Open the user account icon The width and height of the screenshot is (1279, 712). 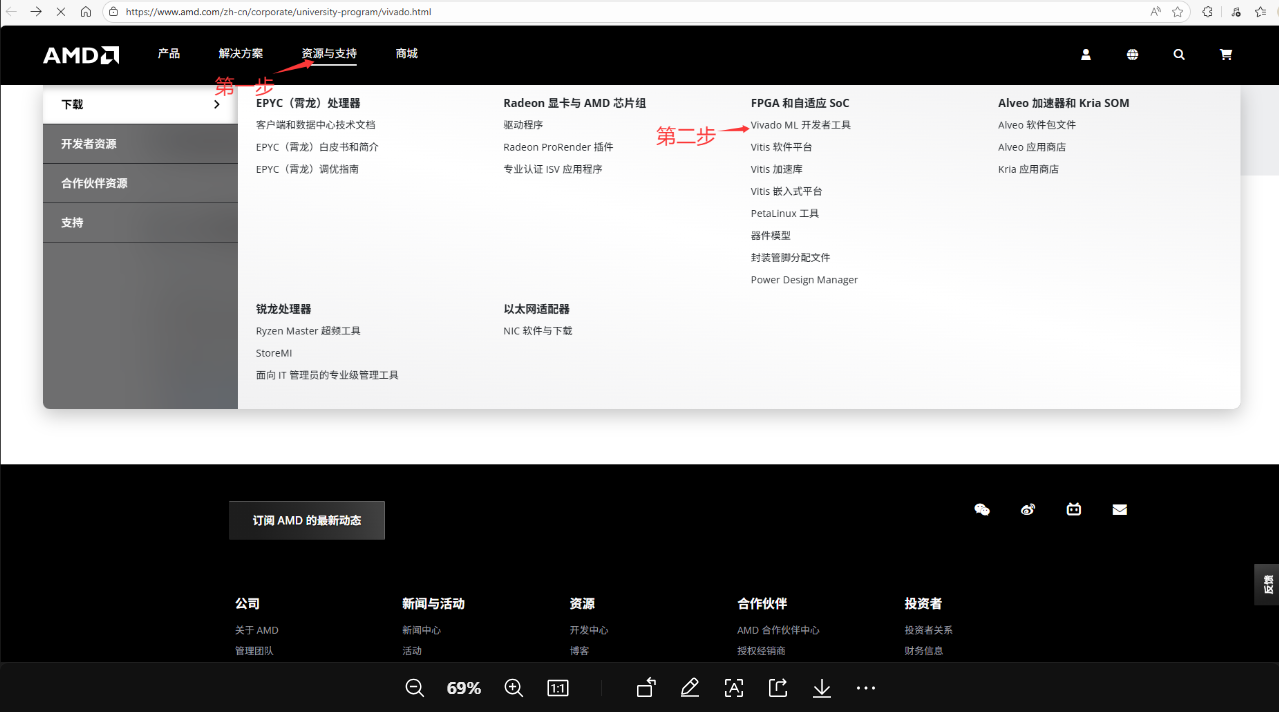coord(1086,55)
